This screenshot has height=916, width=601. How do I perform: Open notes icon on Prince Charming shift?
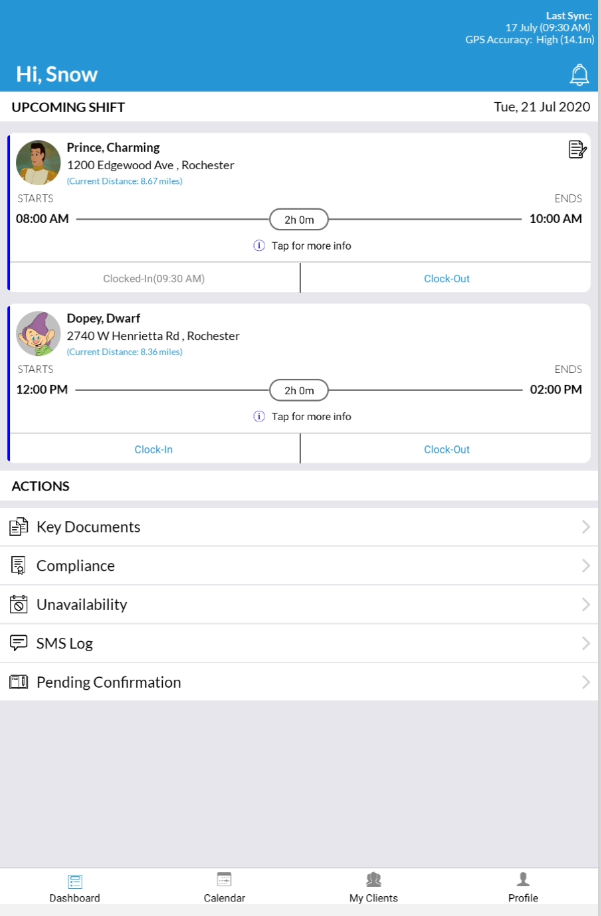tap(577, 150)
